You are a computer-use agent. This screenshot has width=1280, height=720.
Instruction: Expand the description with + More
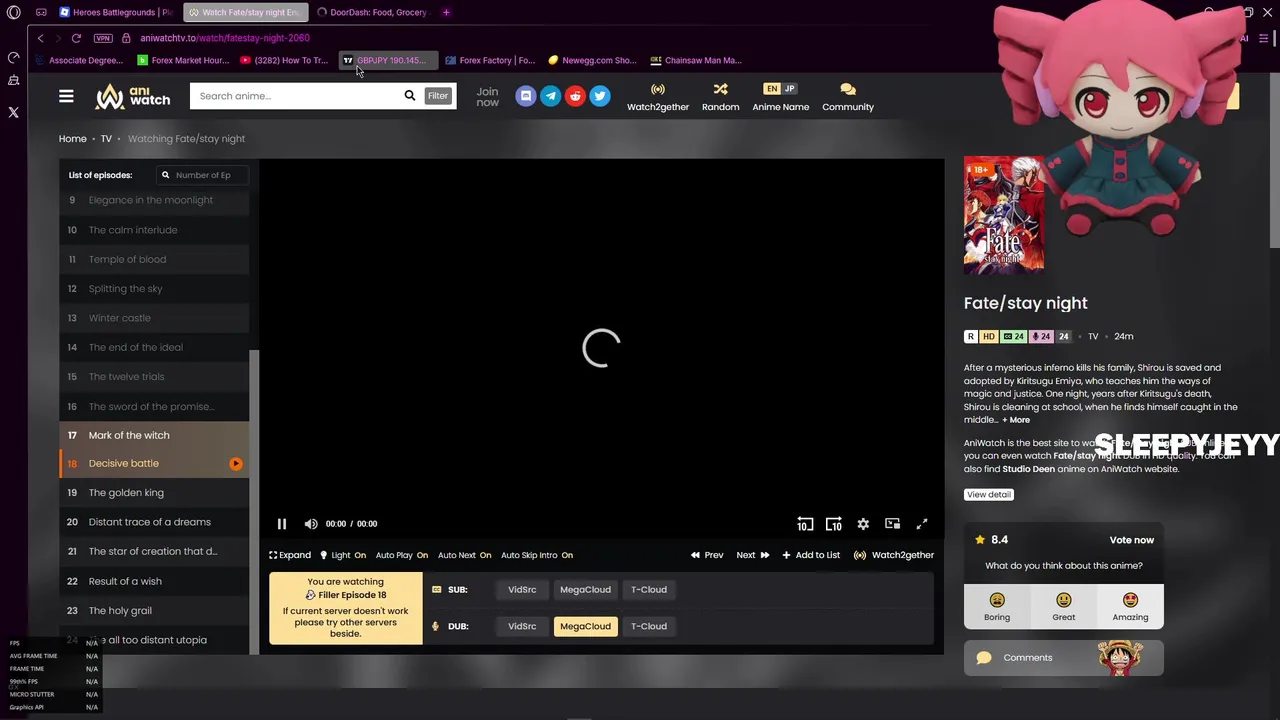[1016, 420]
